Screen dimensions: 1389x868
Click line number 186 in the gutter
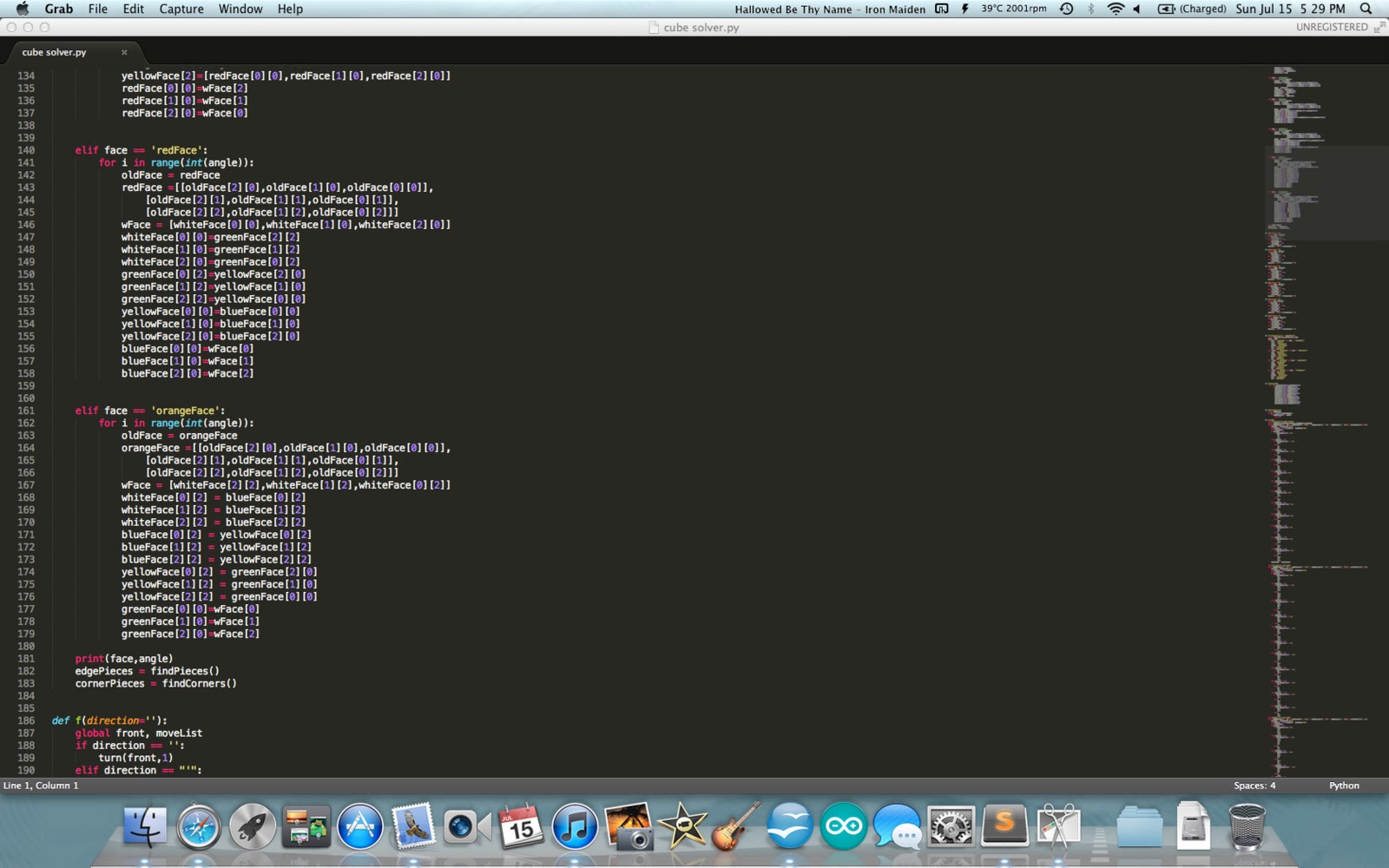click(x=26, y=720)
